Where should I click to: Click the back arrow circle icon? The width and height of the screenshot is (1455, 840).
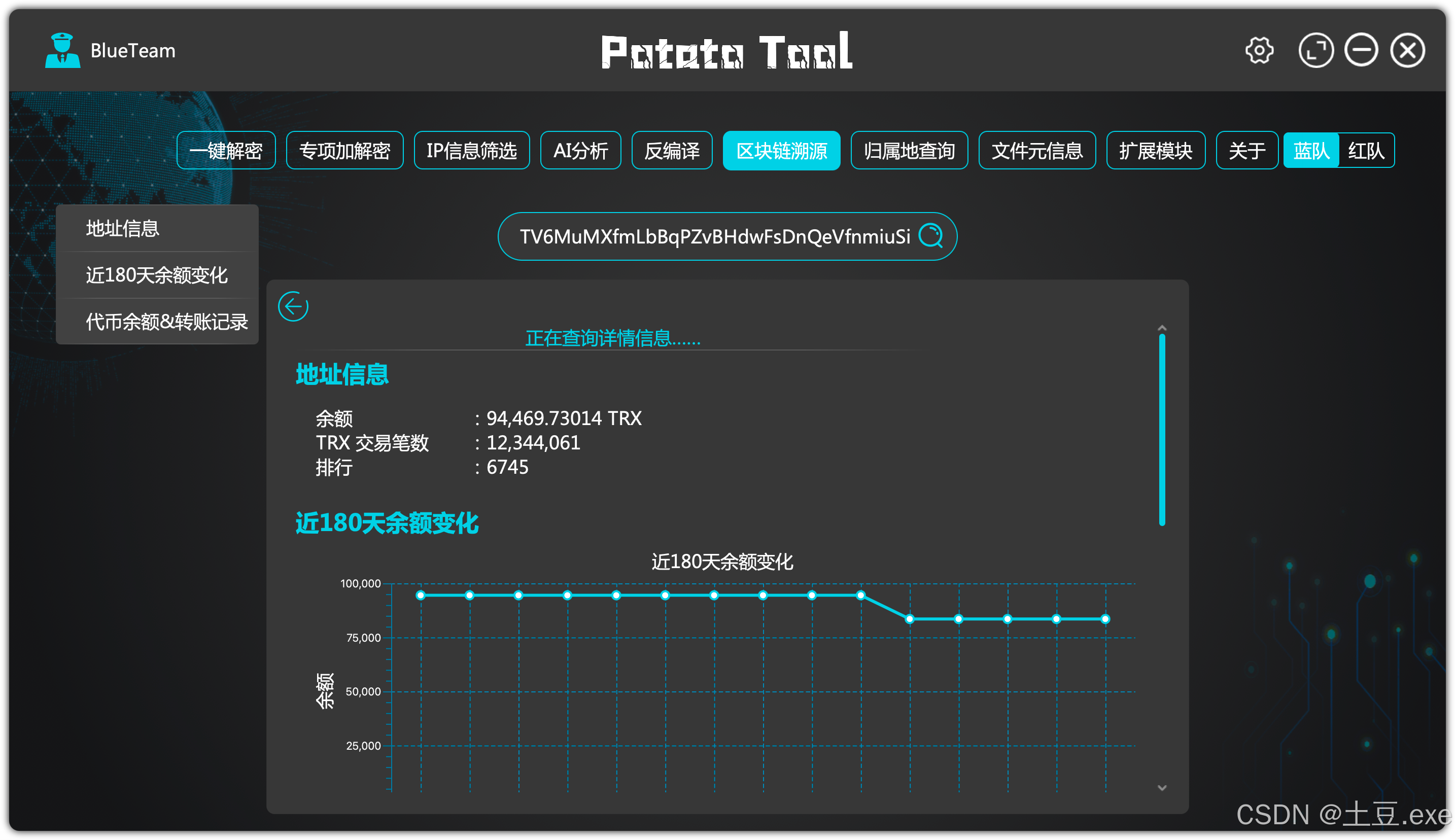pos(293,306)
